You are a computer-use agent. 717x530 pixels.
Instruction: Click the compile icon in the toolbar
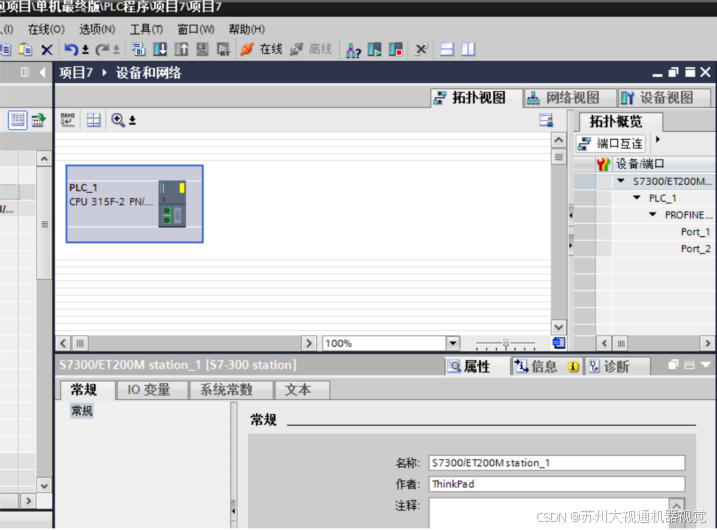[139, 49]
